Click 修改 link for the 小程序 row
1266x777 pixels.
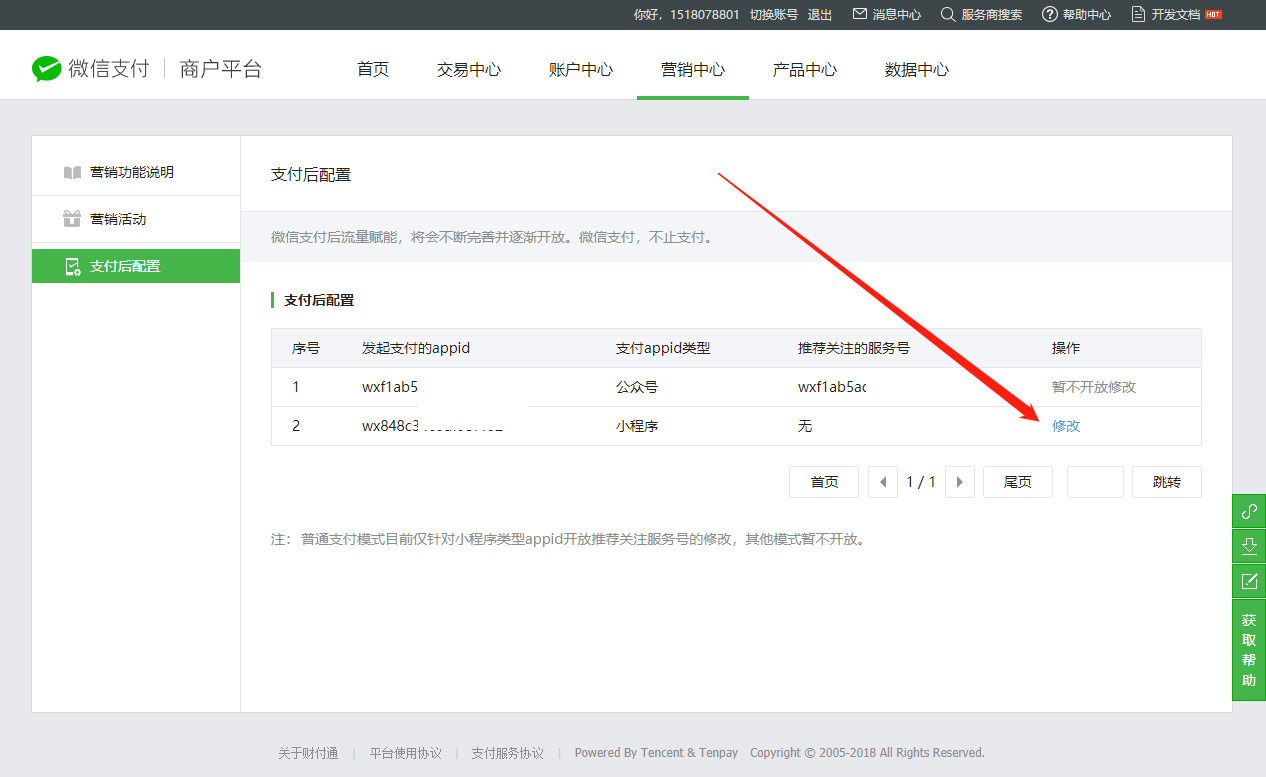click(x=1066, y=426)
